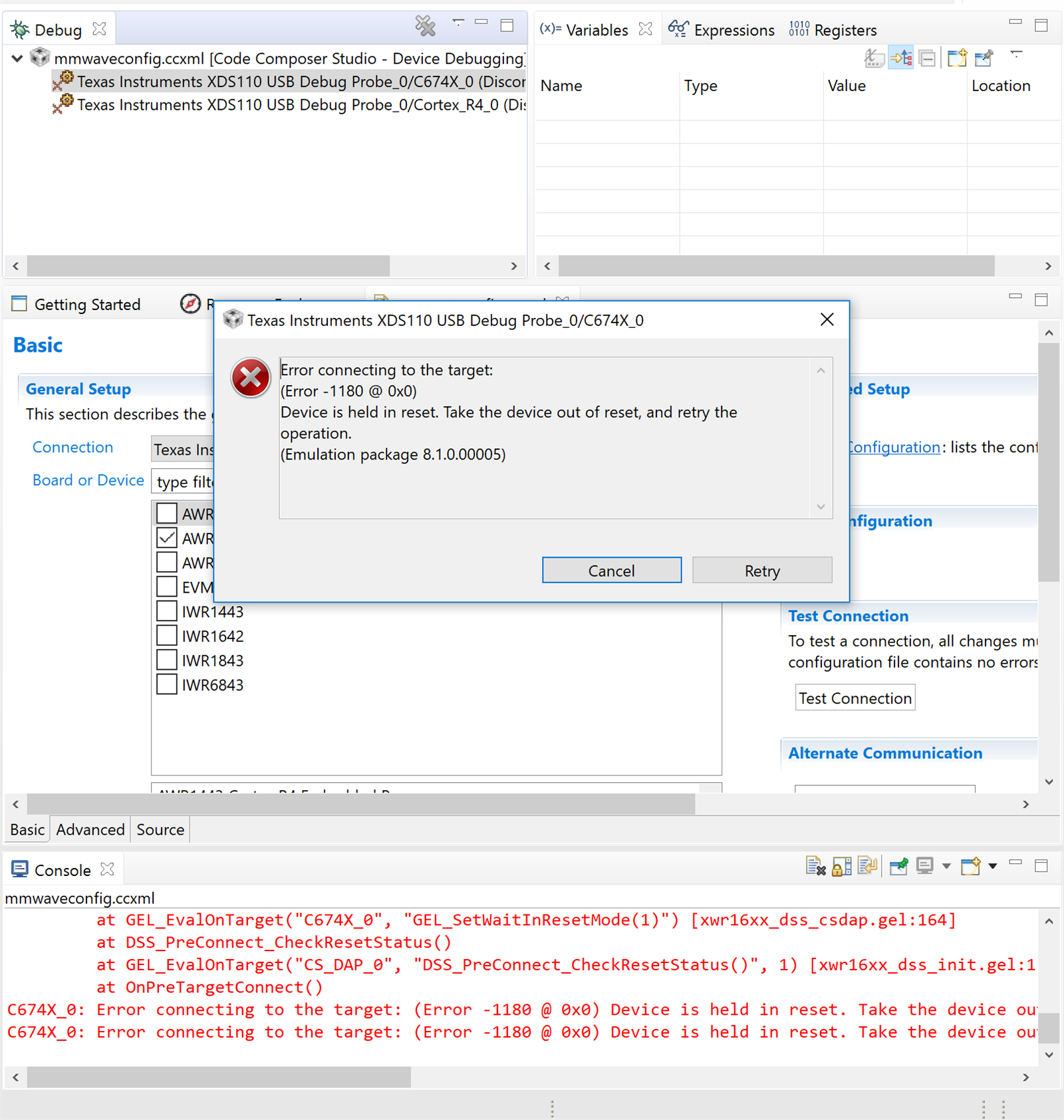Click Variables scroll right arrow
This screenshot has height=1120, width=1064.
(1048, 266)
